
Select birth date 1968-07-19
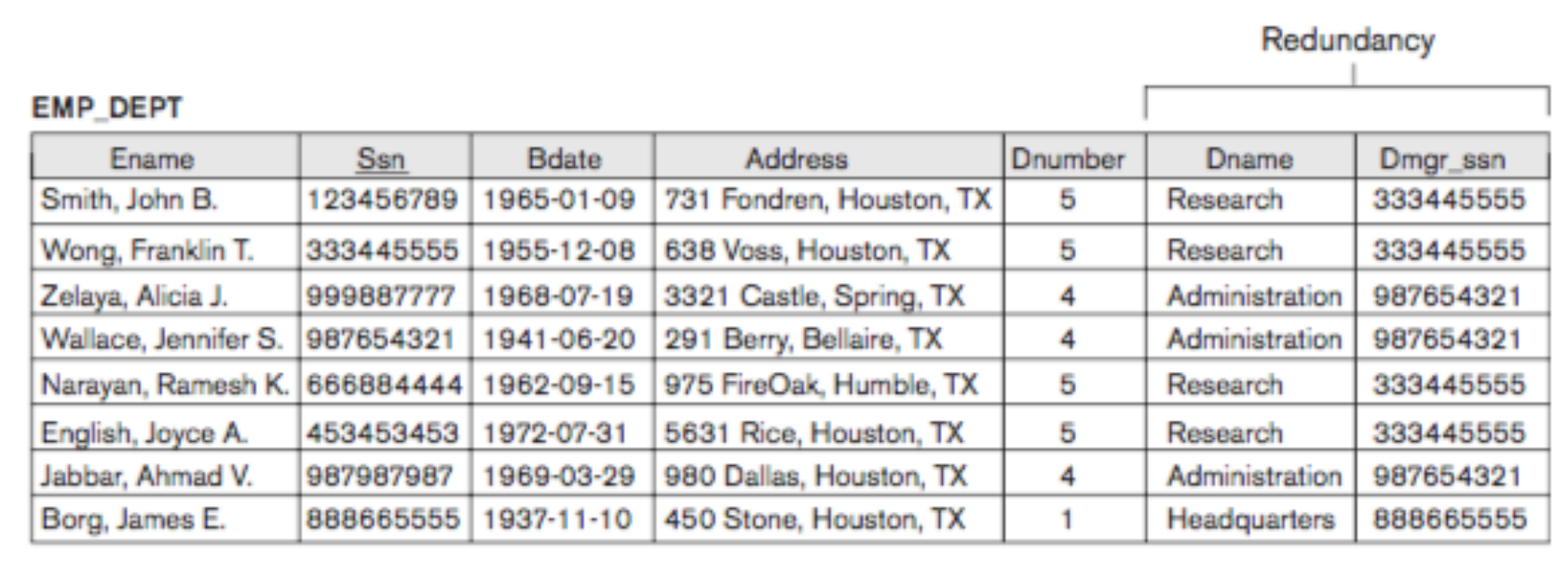click(x=558, y=295)
